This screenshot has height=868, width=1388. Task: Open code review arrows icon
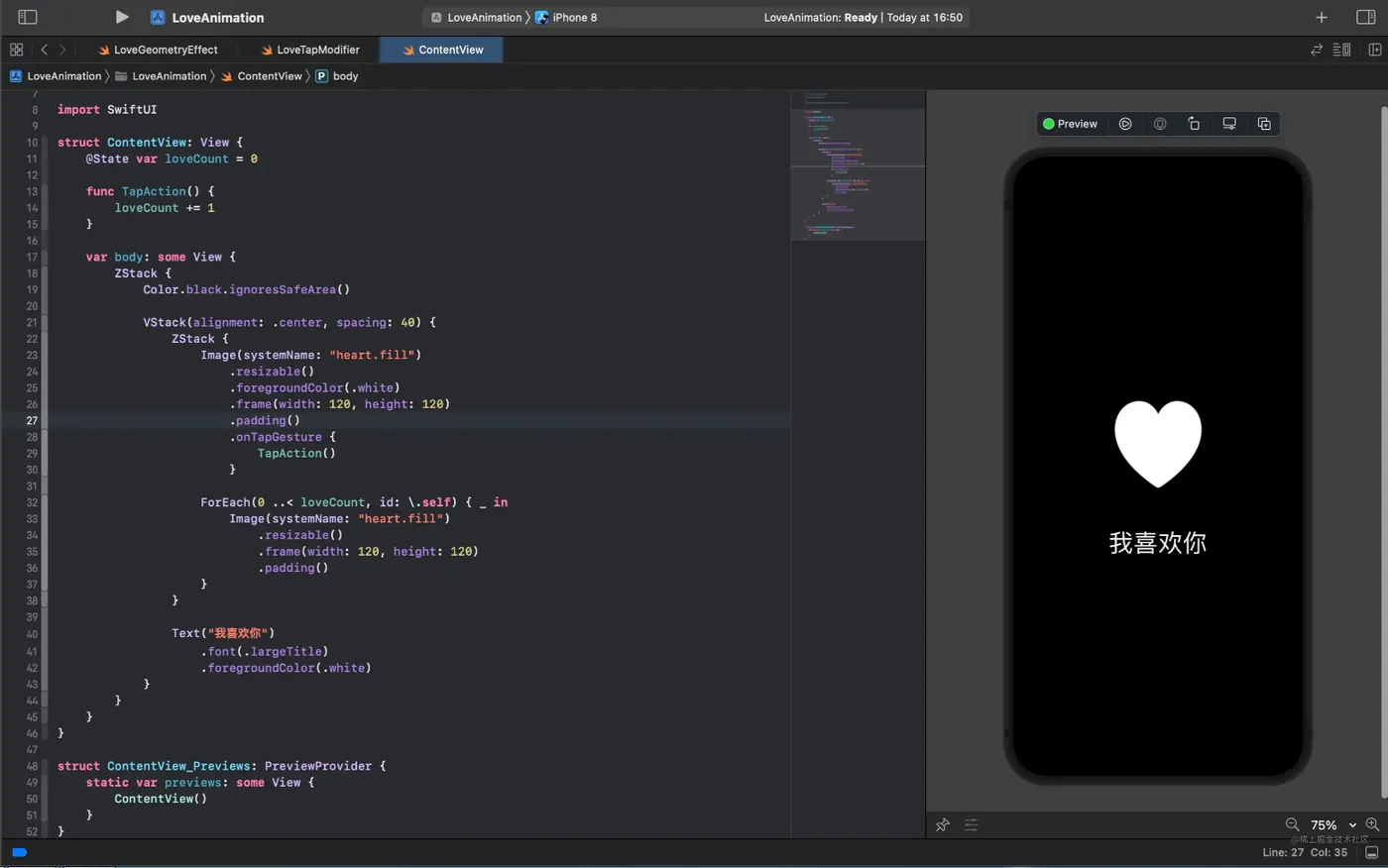(1317, 50)
